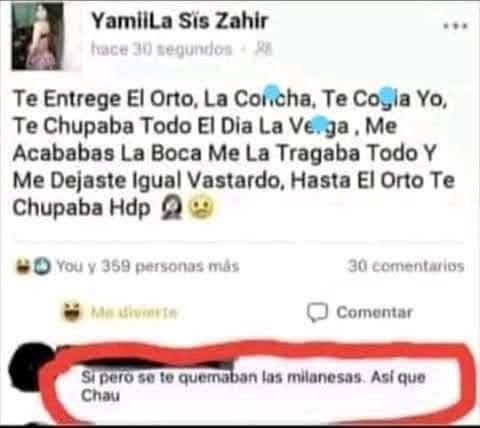The width and height of the screenshot is (480, 428).
Task: Click the 'hace 30 segundos' timestamp
Action: [161, 49]
